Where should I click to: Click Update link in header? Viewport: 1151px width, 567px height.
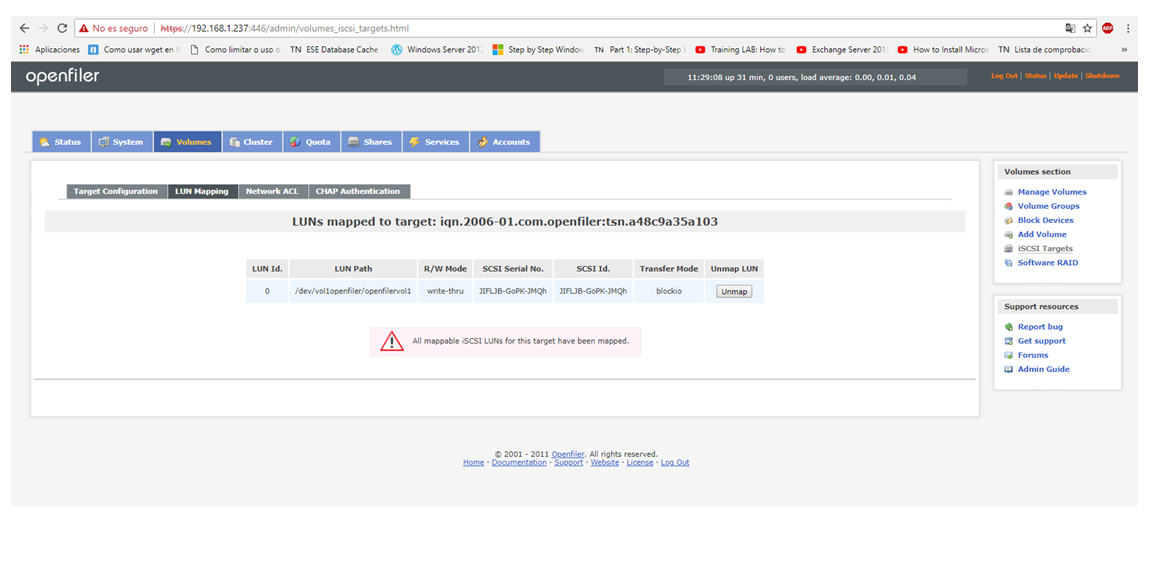coord(1066,76)
